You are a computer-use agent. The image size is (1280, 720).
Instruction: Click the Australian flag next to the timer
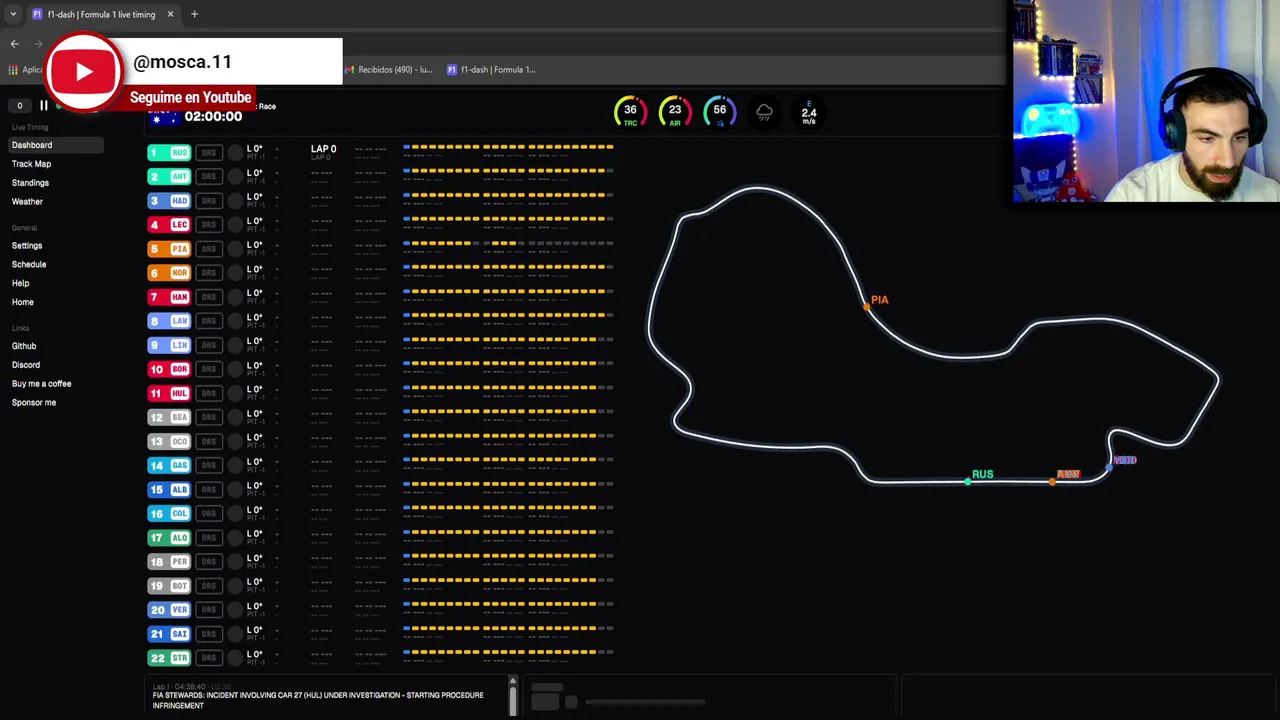pyautogui.click(x=163, y=117)
